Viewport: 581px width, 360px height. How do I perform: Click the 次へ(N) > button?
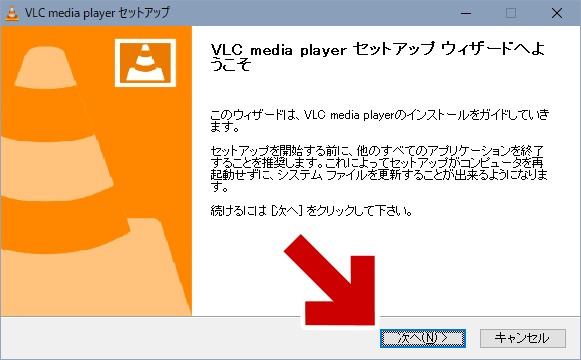(x=423, y=338)
